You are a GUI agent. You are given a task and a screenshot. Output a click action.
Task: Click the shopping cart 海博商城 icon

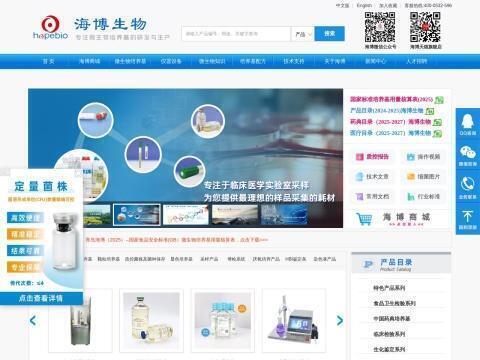(x=364, y=219)
